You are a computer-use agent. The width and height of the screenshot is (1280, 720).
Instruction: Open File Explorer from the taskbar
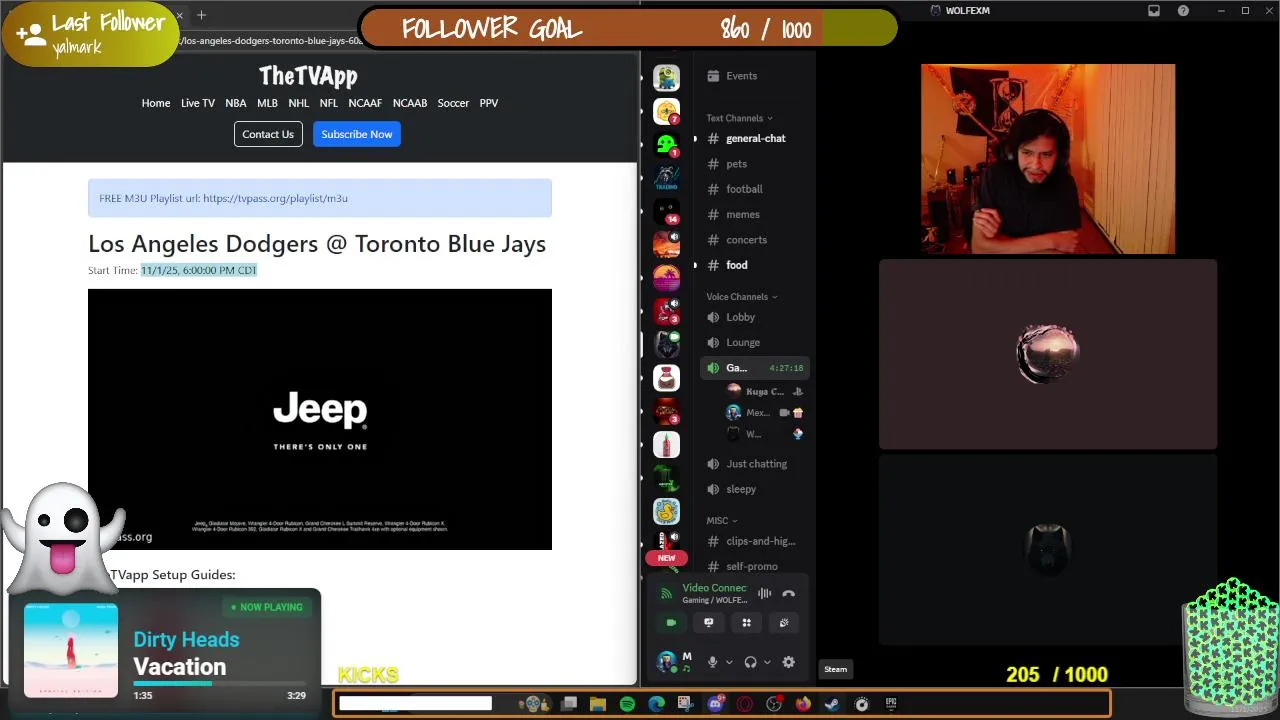click(598, 704)
